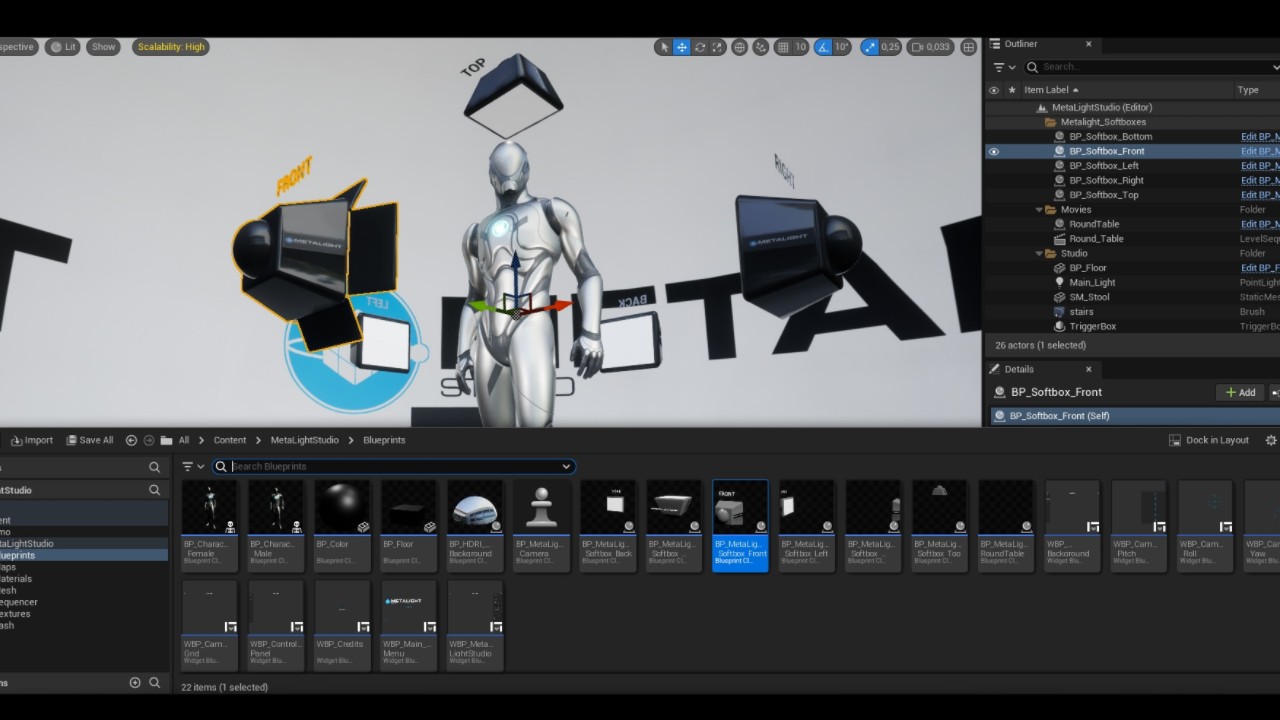Sort by Item Label column header

click(1051, 90)
